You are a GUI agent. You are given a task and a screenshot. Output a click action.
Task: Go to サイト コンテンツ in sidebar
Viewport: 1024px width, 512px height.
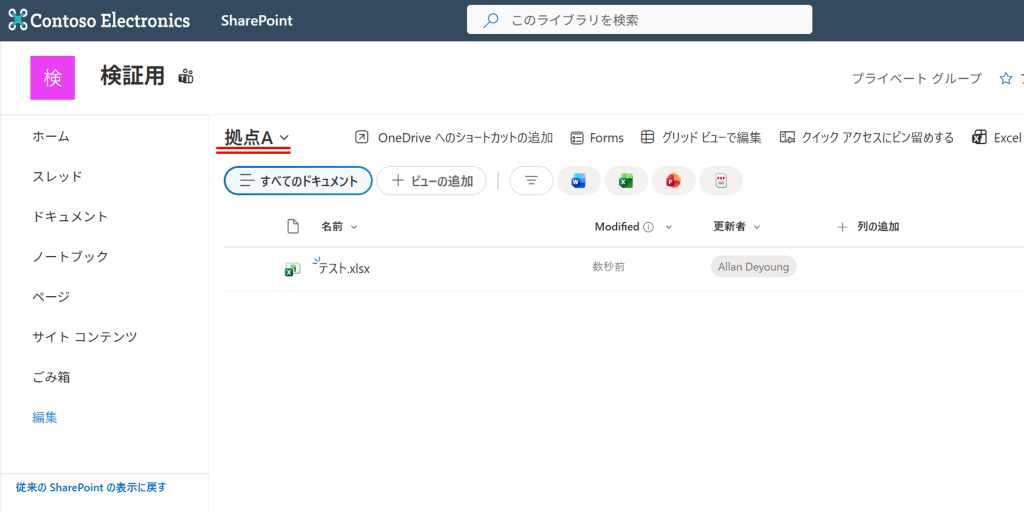tap(85, 337)
